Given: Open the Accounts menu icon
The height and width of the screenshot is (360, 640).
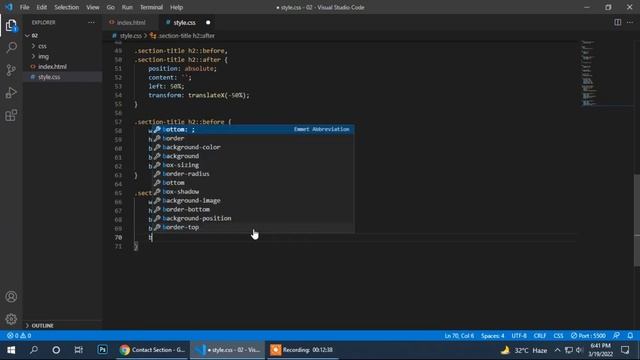Looking at the screenshot, I should coord(11,297).
